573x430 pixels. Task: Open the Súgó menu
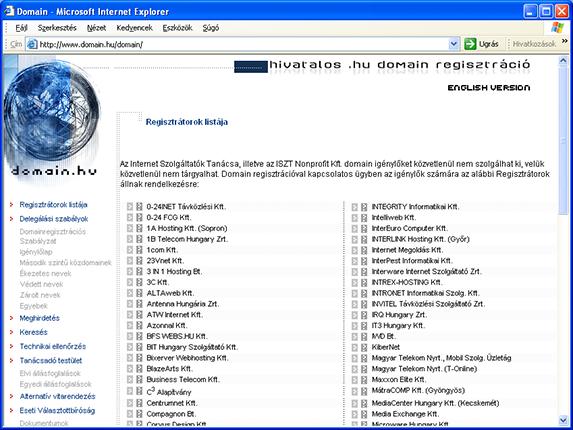tap(210, 28)
